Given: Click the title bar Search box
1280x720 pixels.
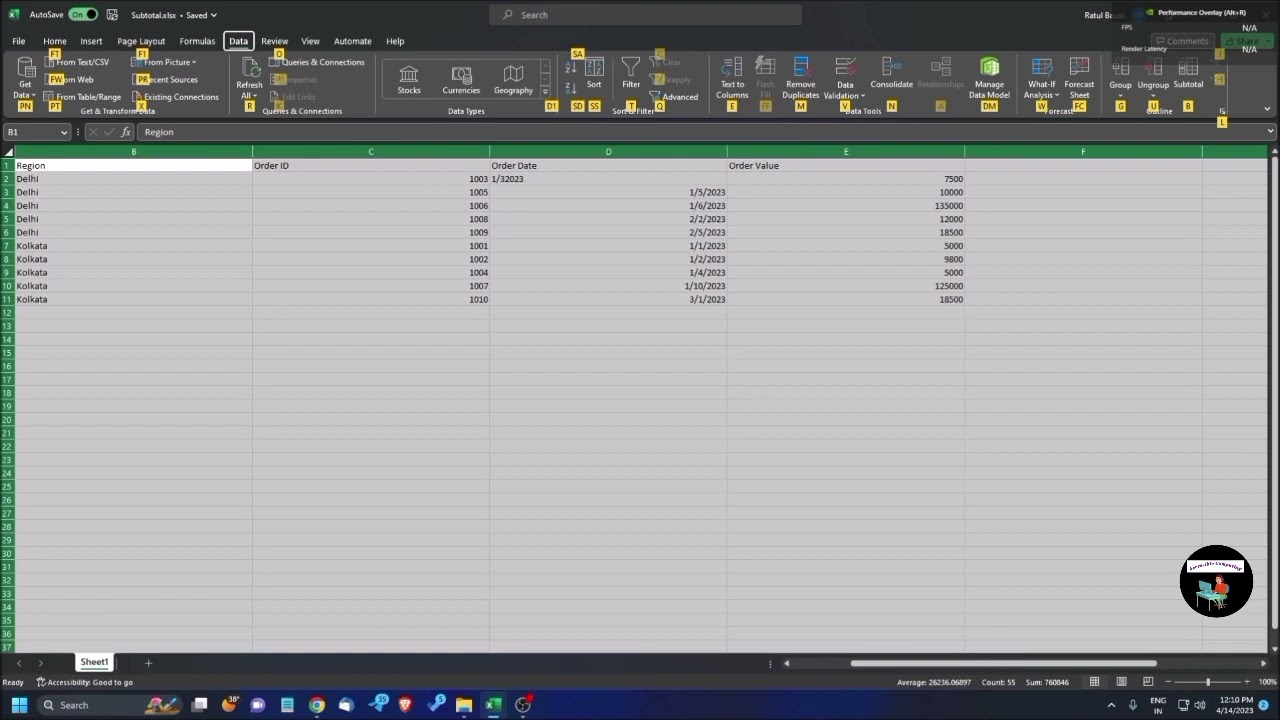Looking at the screenshot, I should (x=645, y=15).
